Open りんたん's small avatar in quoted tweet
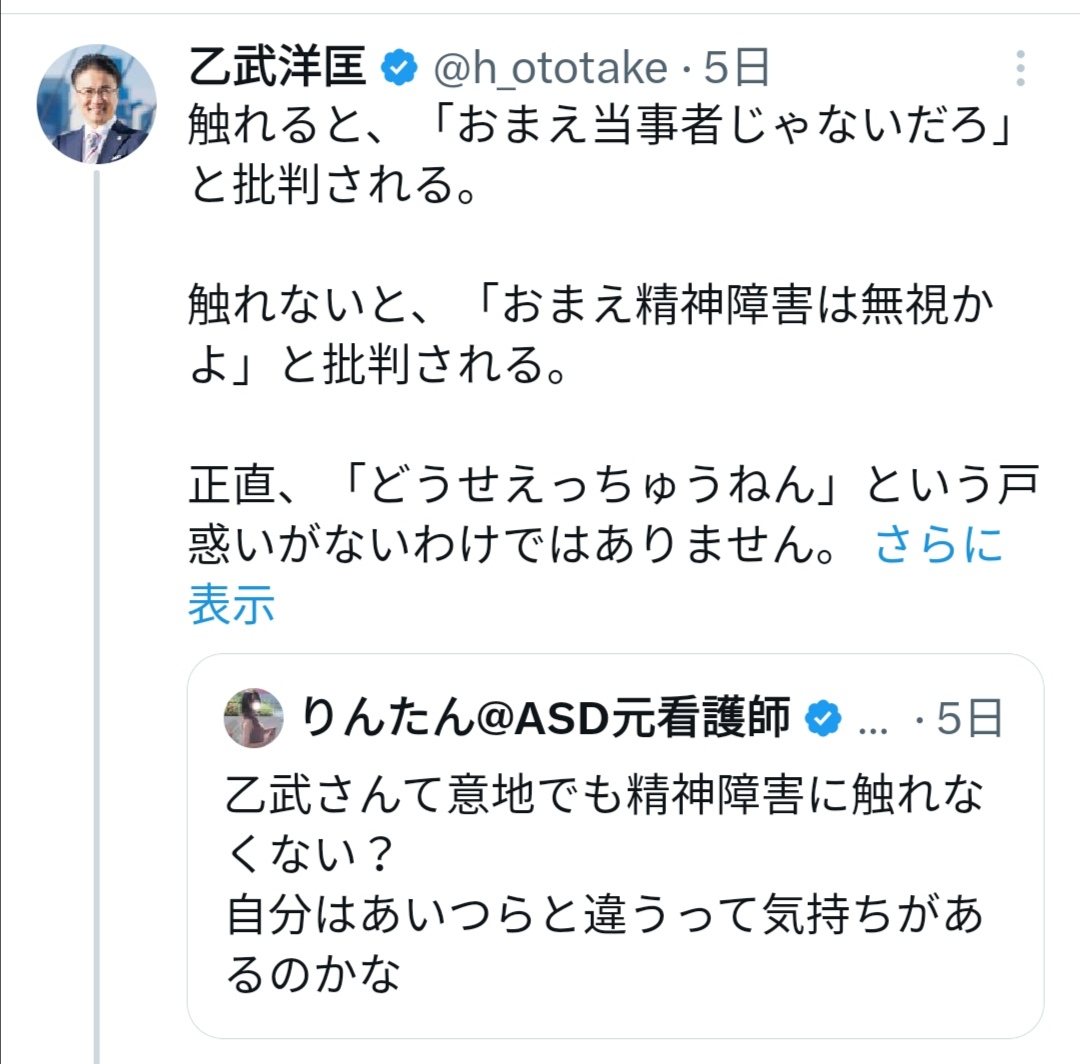This screenshot has height=1064, width=1080. (254, 717)
